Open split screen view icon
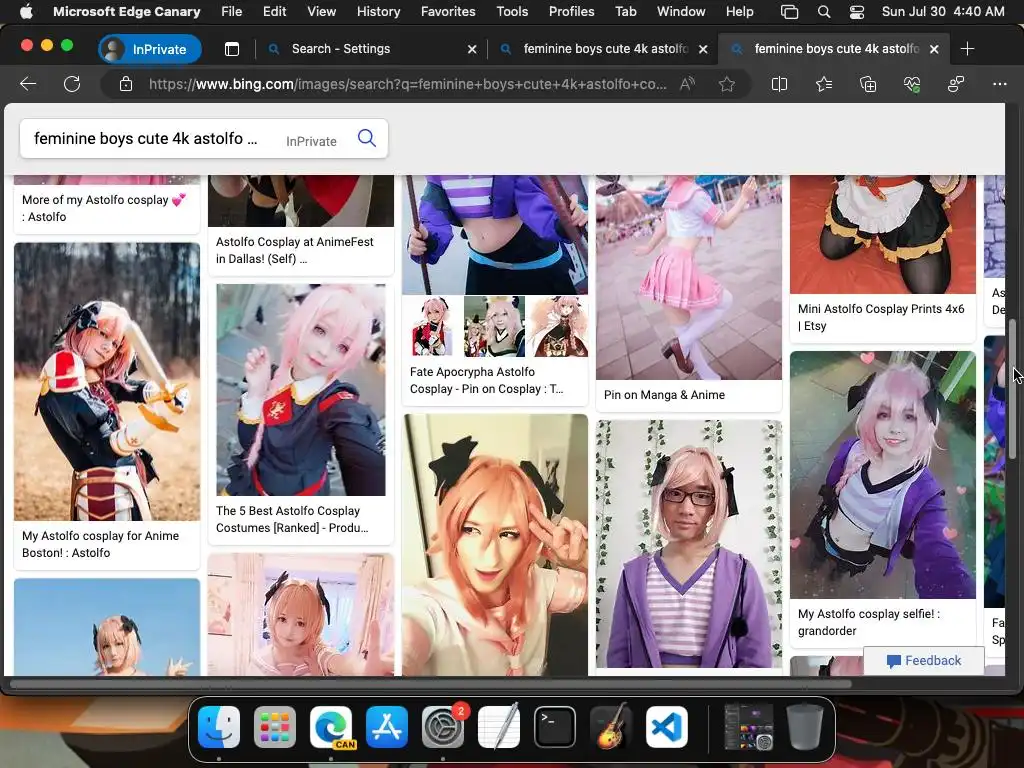 [779, 84]
